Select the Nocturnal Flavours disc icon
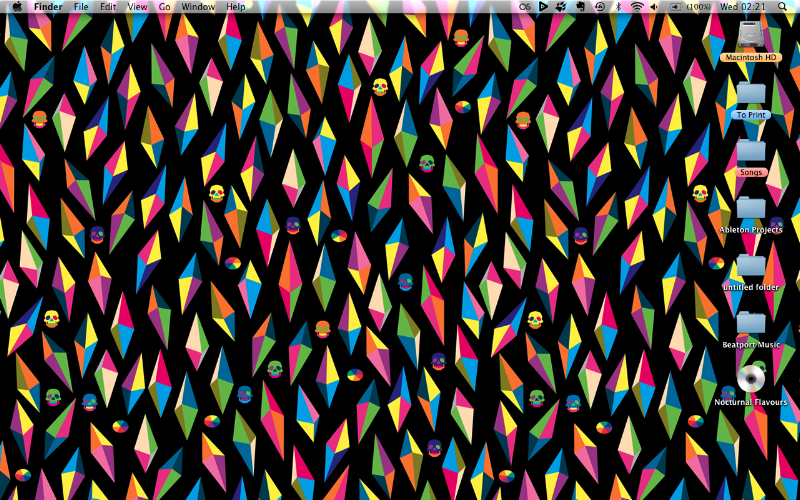Image resolution: width=800 pixels, height=500 pixels. (x=751, y=380)
